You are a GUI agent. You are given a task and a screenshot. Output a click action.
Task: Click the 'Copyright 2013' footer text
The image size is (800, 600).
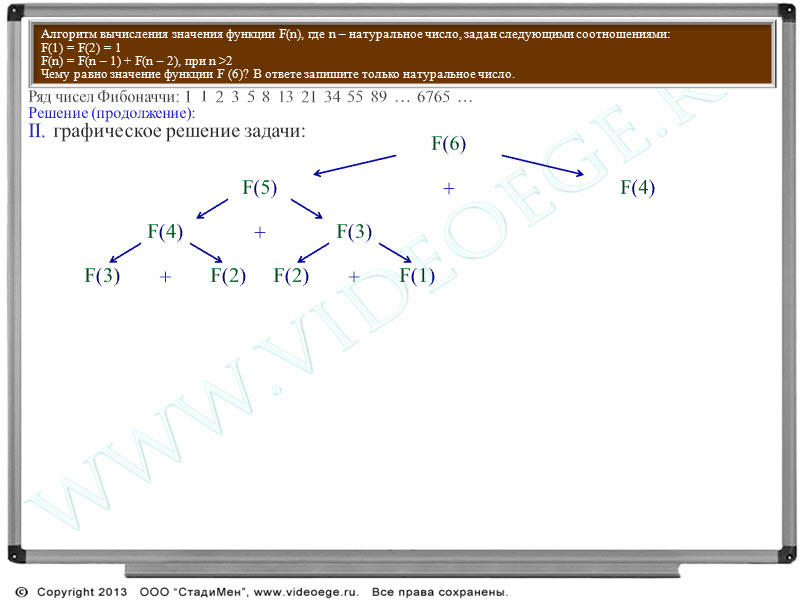coord(82,592)
